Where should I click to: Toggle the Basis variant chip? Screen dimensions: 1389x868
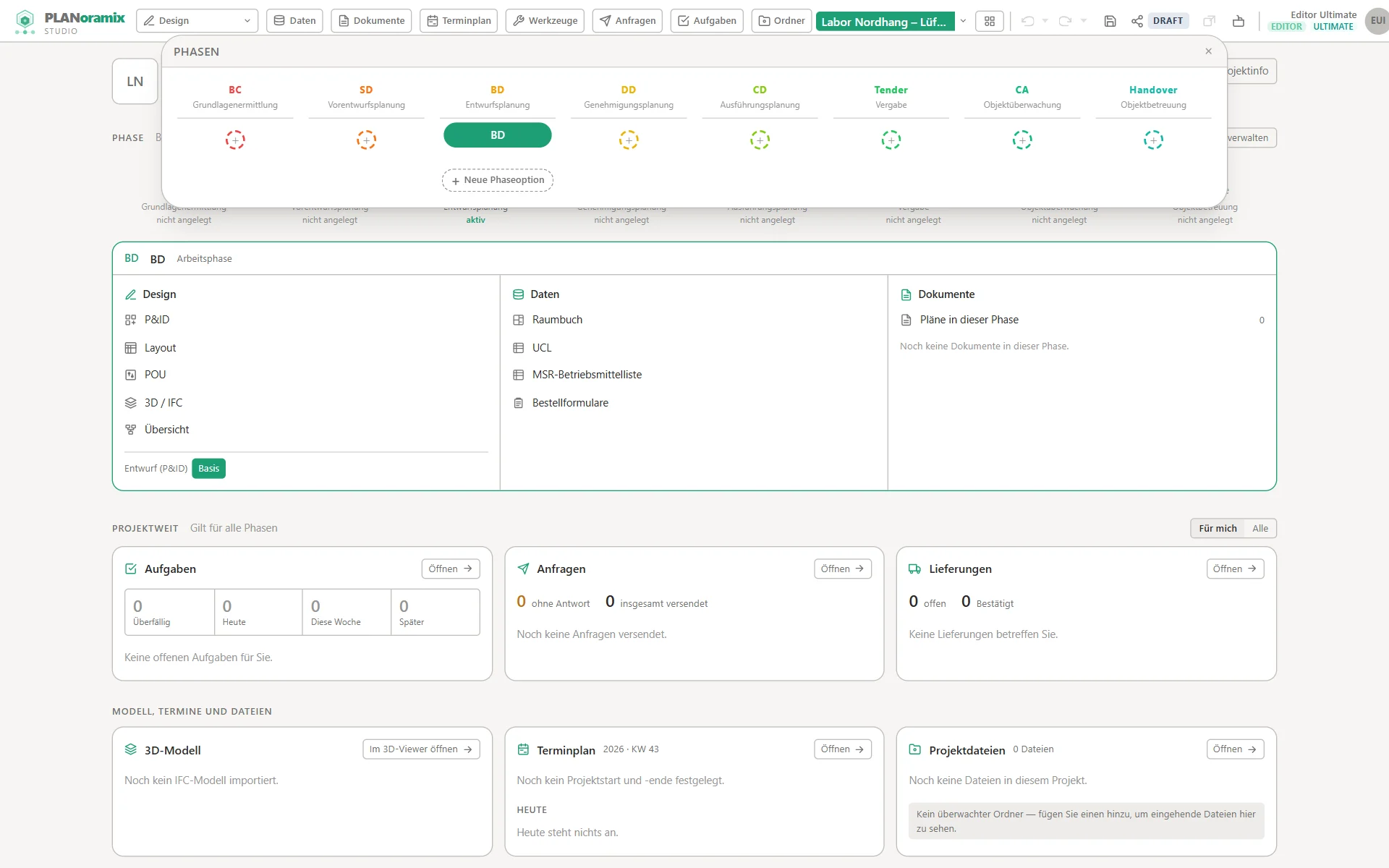(208, 469)
